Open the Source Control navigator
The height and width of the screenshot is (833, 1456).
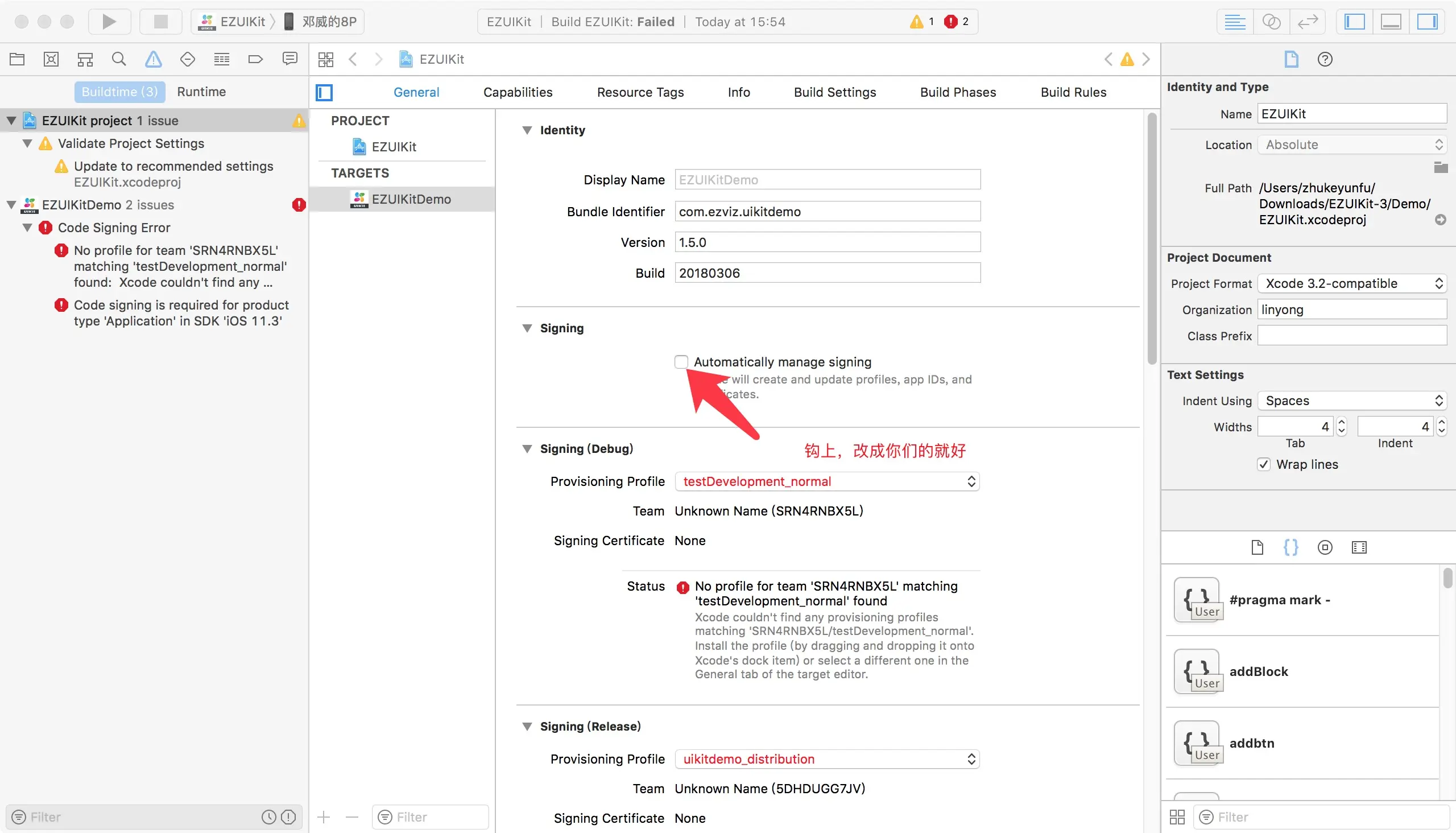51,59
